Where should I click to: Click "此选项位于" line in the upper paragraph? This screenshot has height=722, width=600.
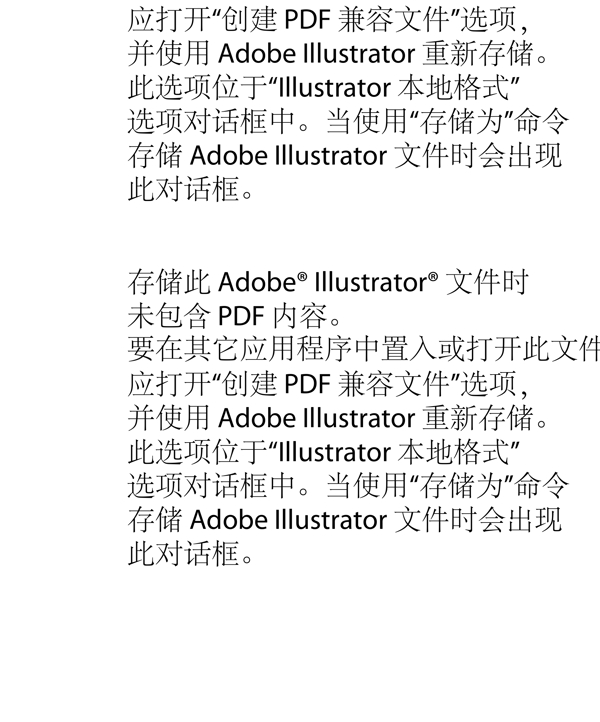click(x=326, y=87)
